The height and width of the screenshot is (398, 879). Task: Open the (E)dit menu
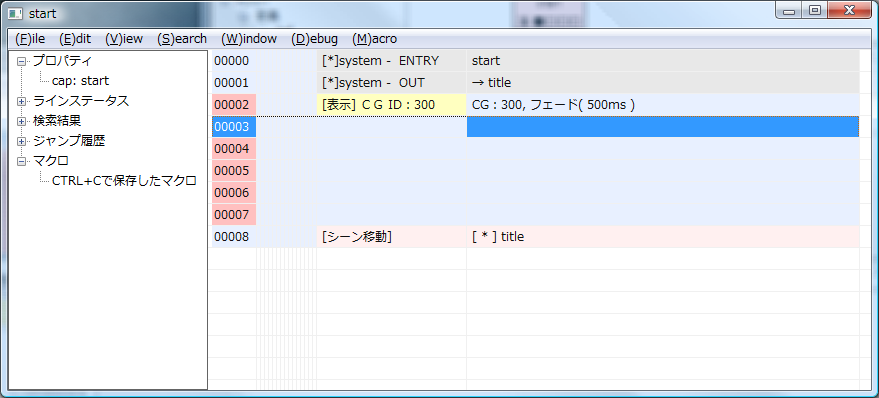tap(75, 39)
